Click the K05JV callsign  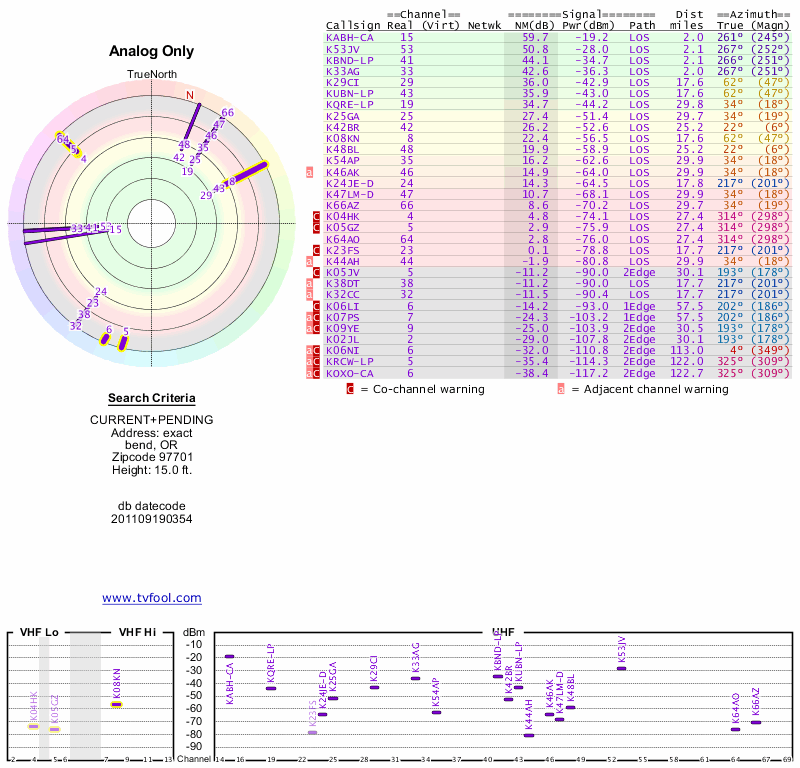coord(343,272)
